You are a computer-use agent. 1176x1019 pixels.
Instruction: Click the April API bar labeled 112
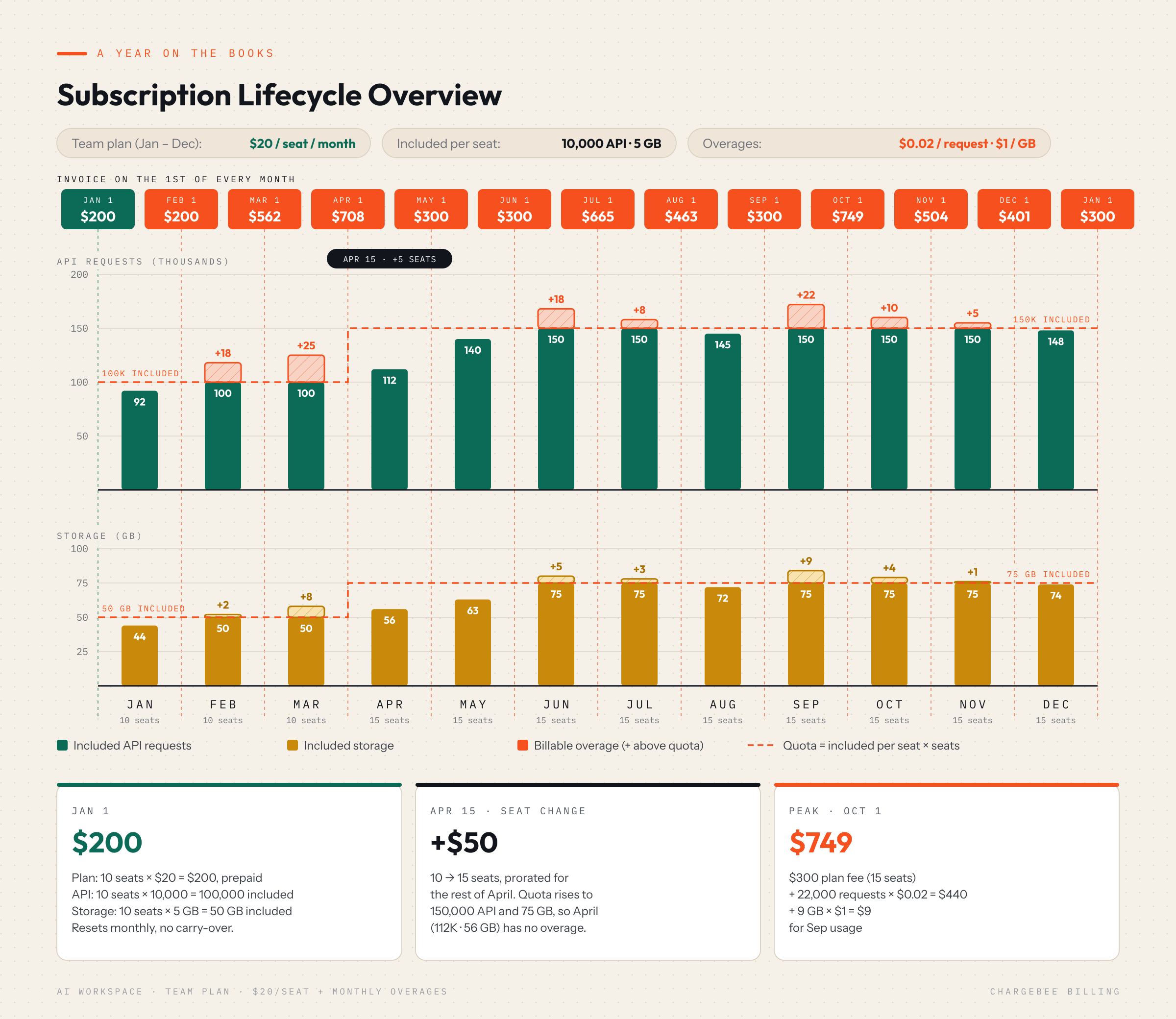[x=390, y=429]
